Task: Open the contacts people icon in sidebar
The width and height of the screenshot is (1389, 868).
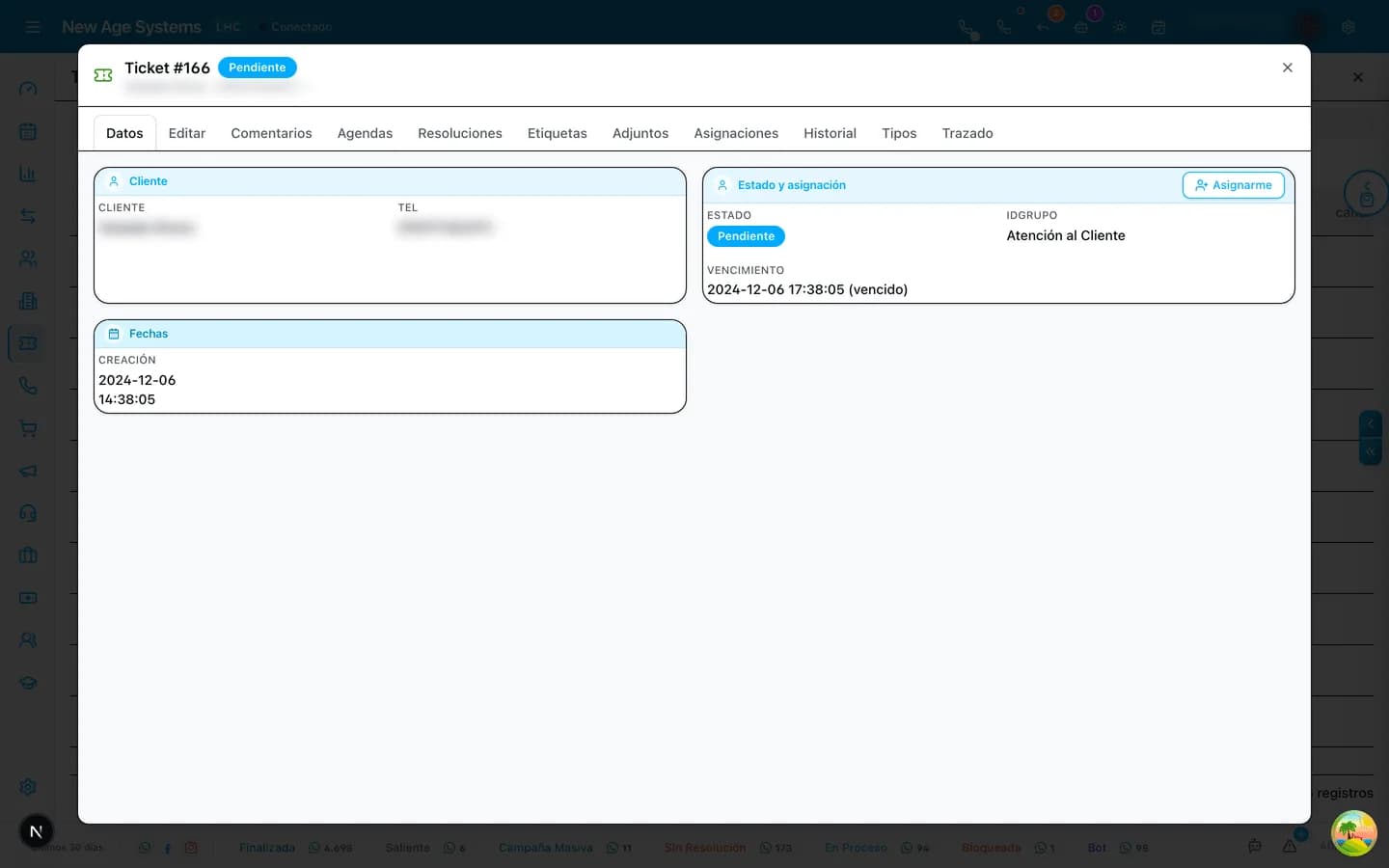Action: [28, 258]
